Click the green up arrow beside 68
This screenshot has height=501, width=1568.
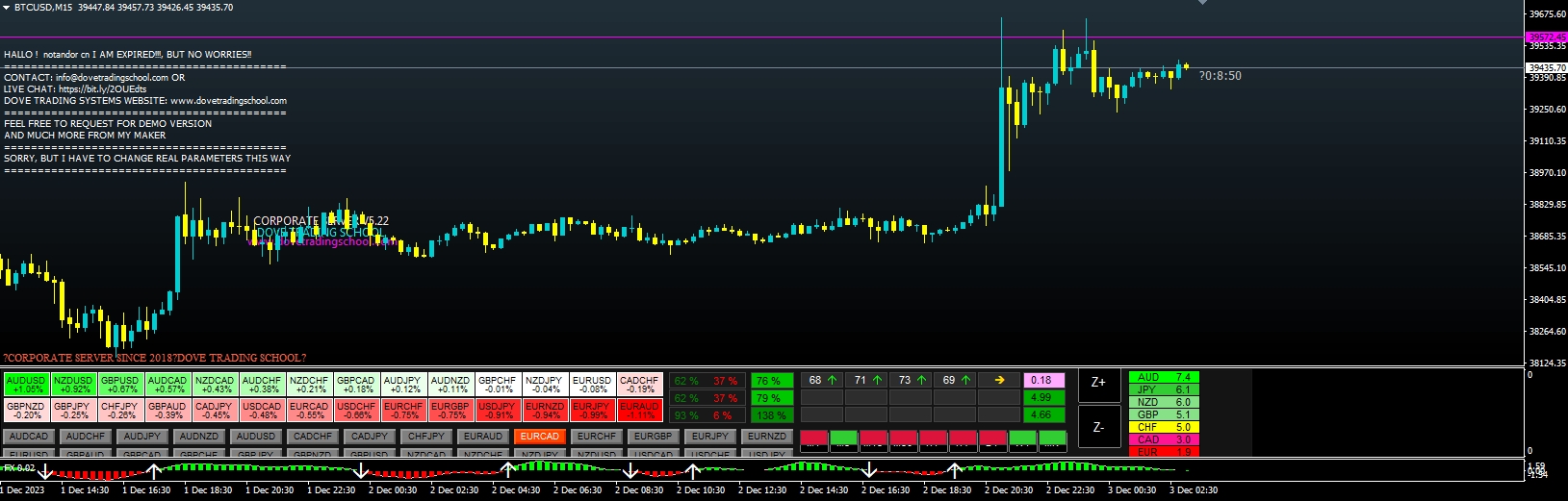[x=833, y=380]
